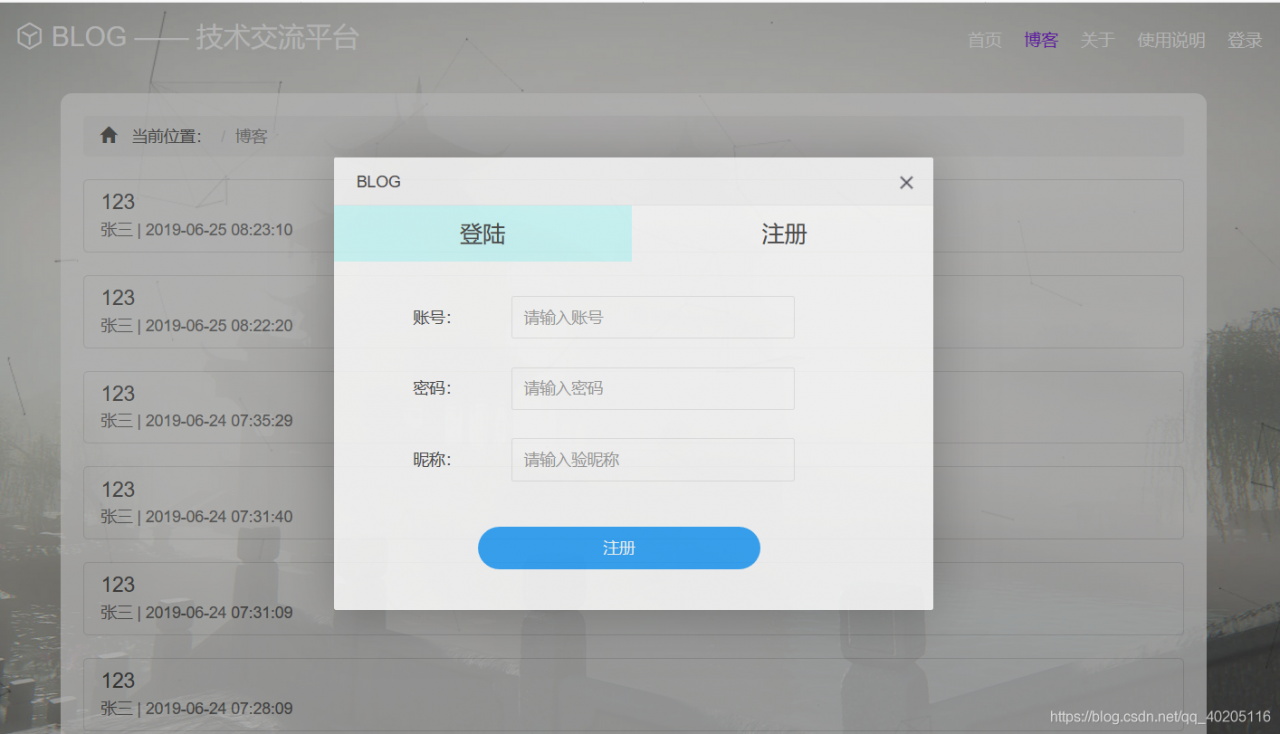The height and width of the screenshot is (734, 1280).
Task: Click 博客 in the breadcrumb
Action: click(x=251, y=136)
